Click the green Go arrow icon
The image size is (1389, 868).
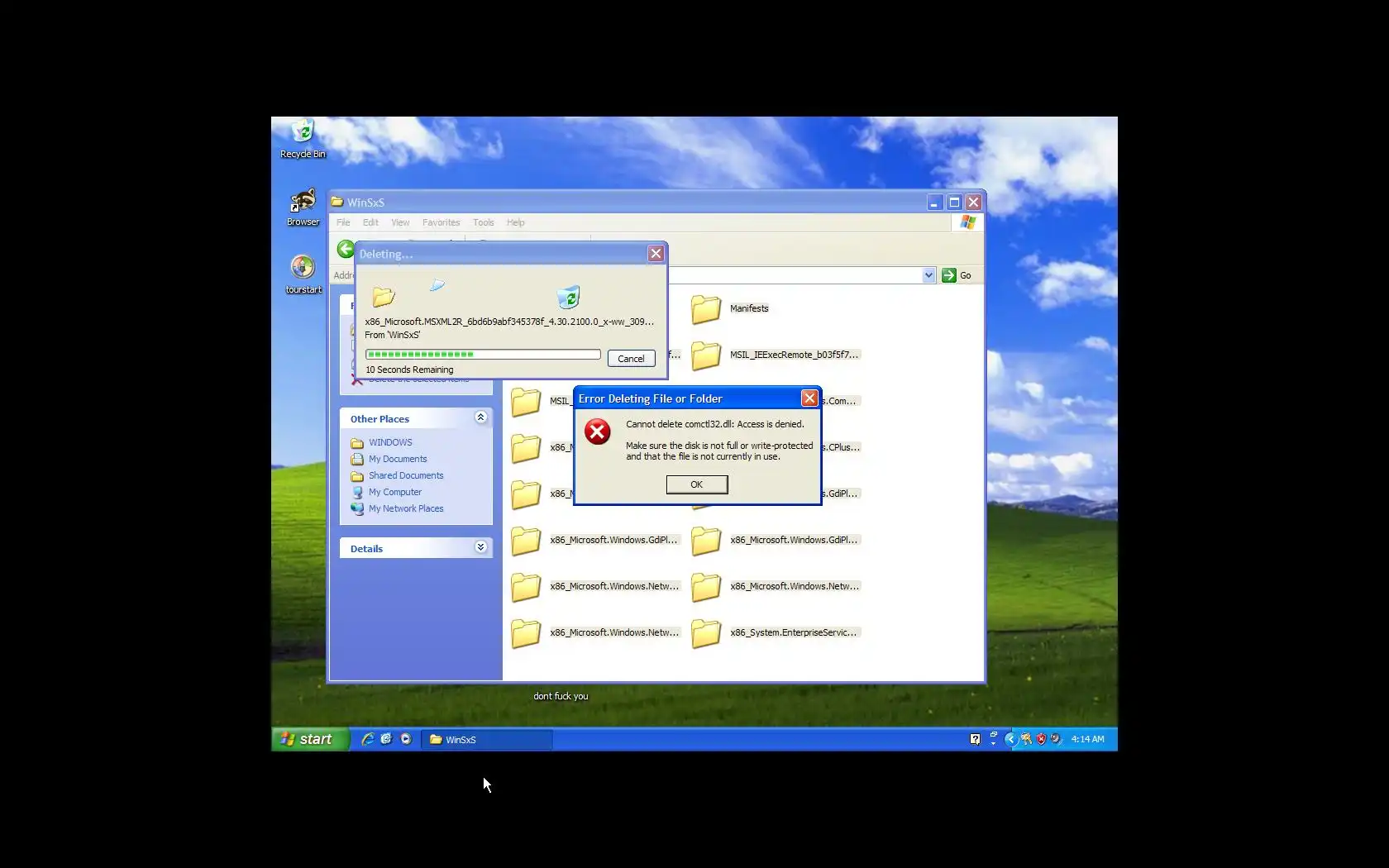(x=949, y=275)
